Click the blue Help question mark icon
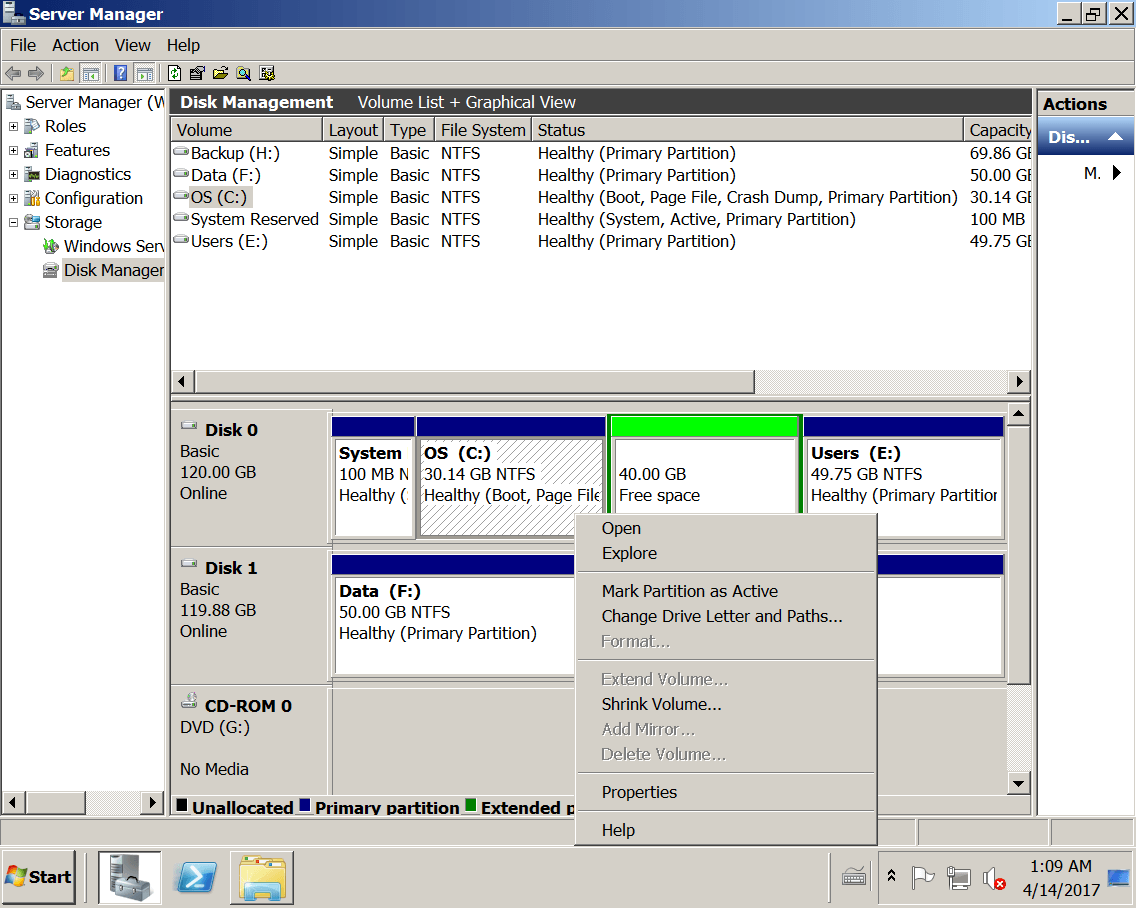This screenshot has height=908, width=1136. click(x=121, y=73)
